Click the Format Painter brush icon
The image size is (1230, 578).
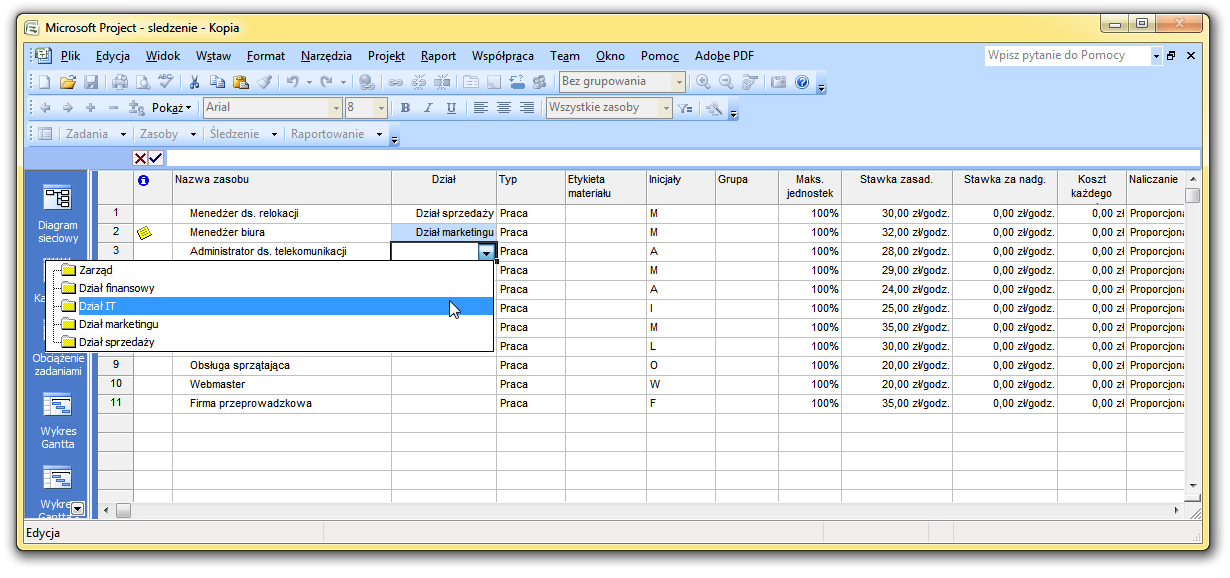[x=264, y=82]
